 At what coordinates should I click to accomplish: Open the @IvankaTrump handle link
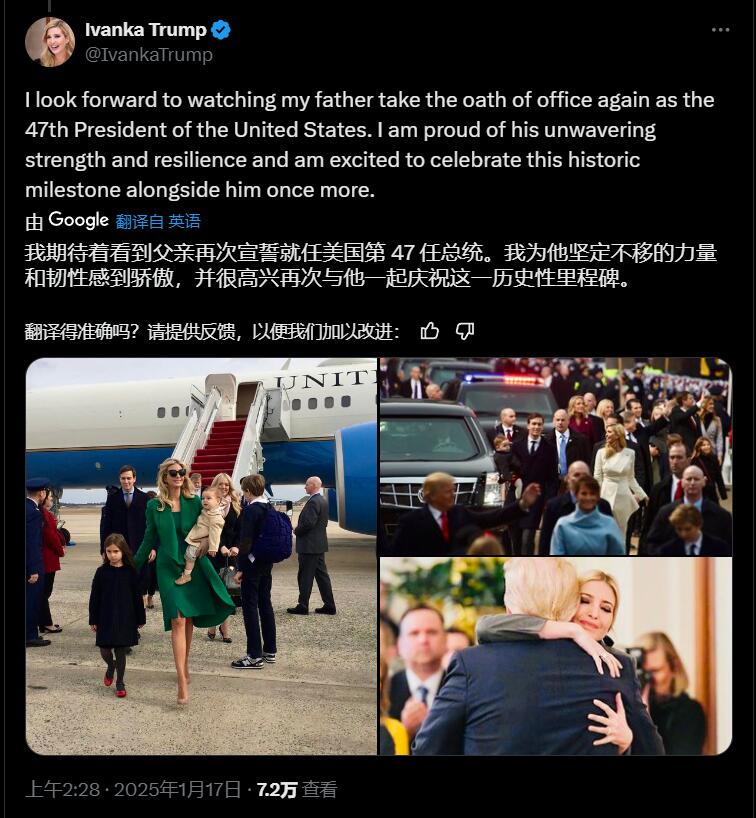[149, 54]
